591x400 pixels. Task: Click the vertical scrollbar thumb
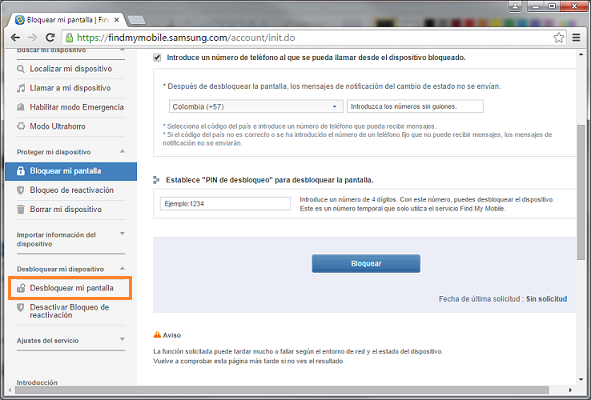581,192
